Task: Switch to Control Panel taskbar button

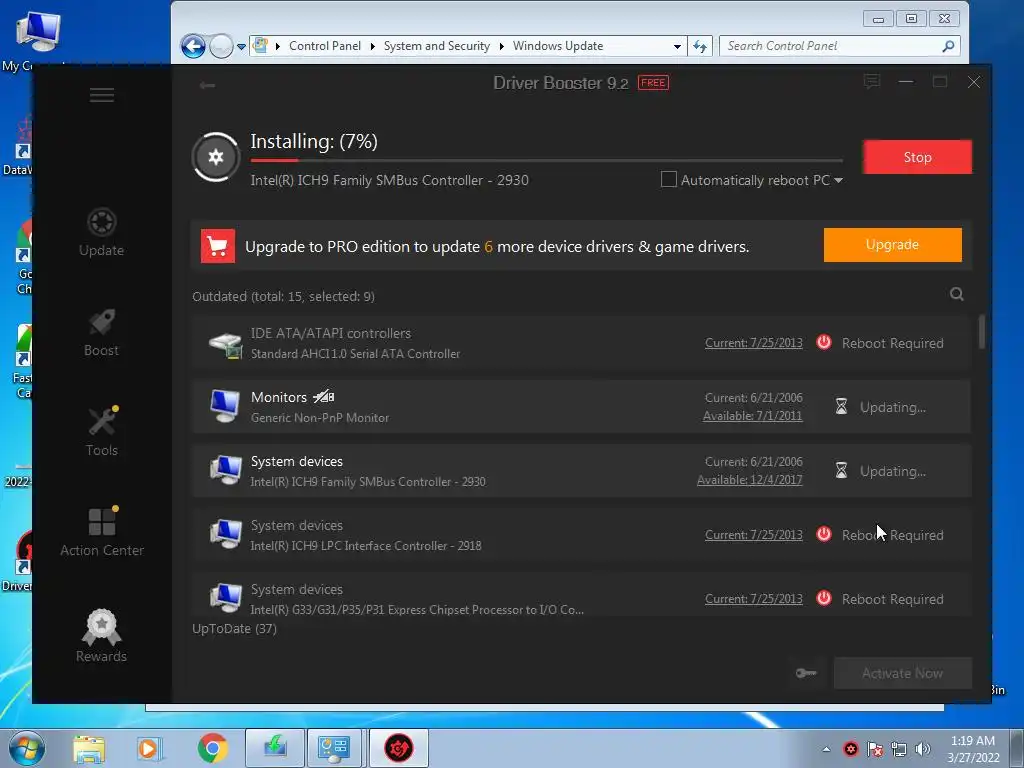Action: [x=334, y=748]
